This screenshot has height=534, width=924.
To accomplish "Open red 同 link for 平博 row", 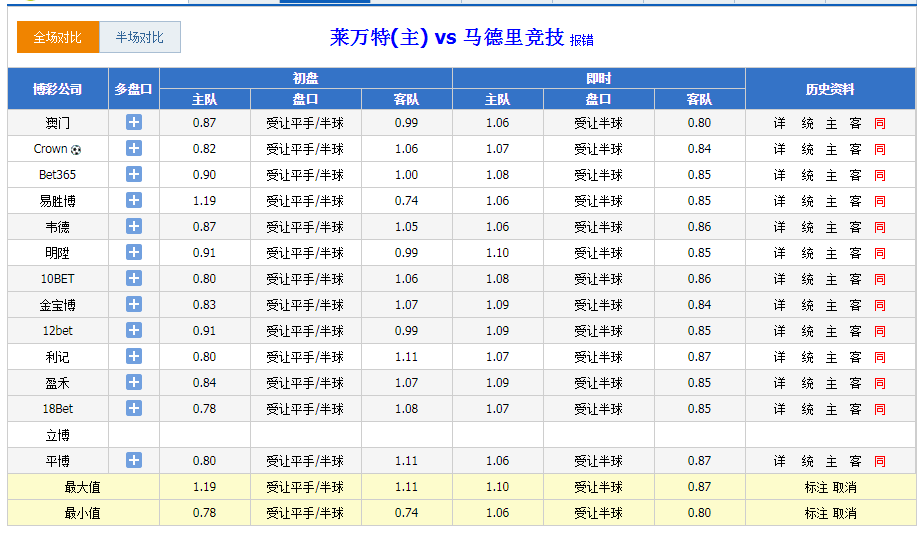I will tap(880, 461).
